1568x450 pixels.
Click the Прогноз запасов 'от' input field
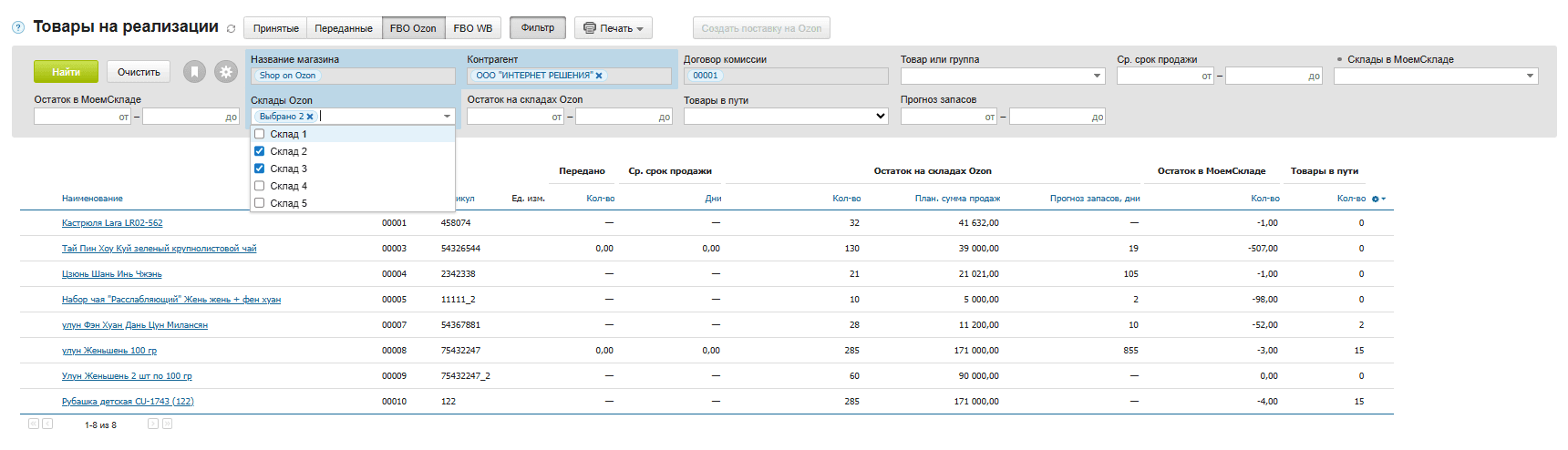tap(946, 117)
